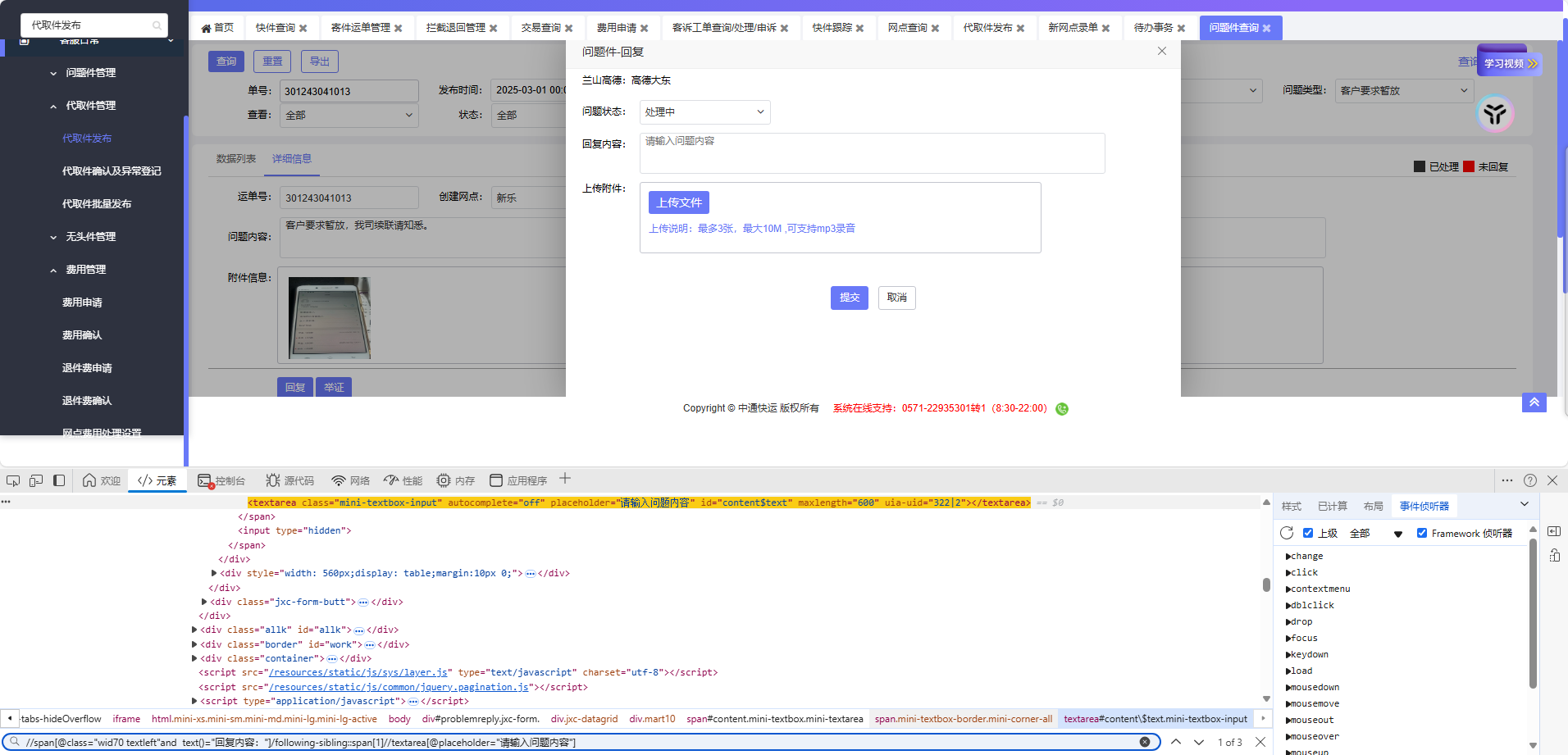Click the add tool plus icon
Screen dimensions: 1568x755
point(565,480)
